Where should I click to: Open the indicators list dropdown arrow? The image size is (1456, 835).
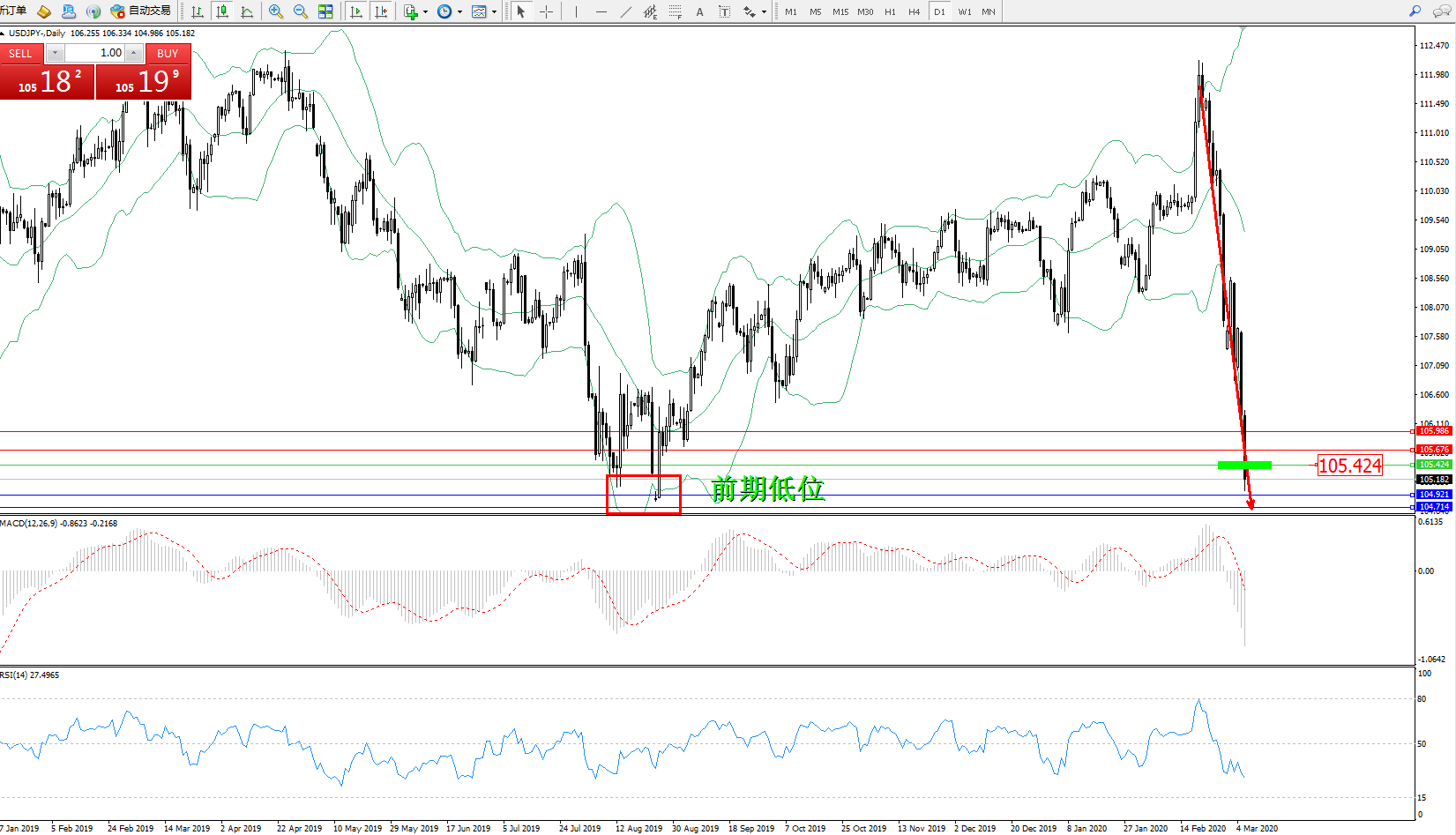[x=425, y=11]
